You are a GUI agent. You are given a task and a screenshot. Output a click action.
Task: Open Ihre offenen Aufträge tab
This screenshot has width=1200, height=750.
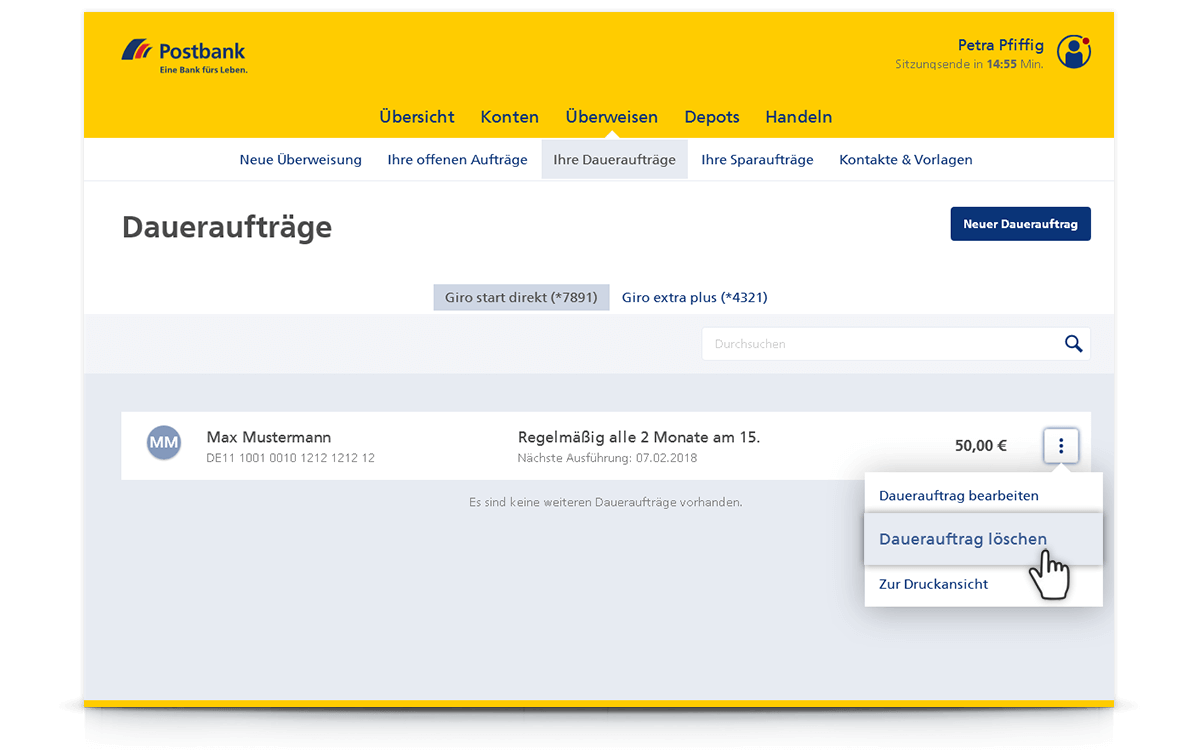pos(457,160)
